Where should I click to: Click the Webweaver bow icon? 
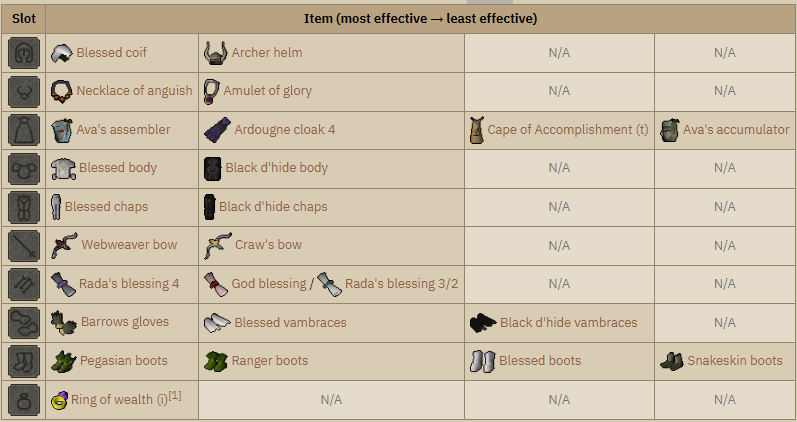(x=65, y=245)
